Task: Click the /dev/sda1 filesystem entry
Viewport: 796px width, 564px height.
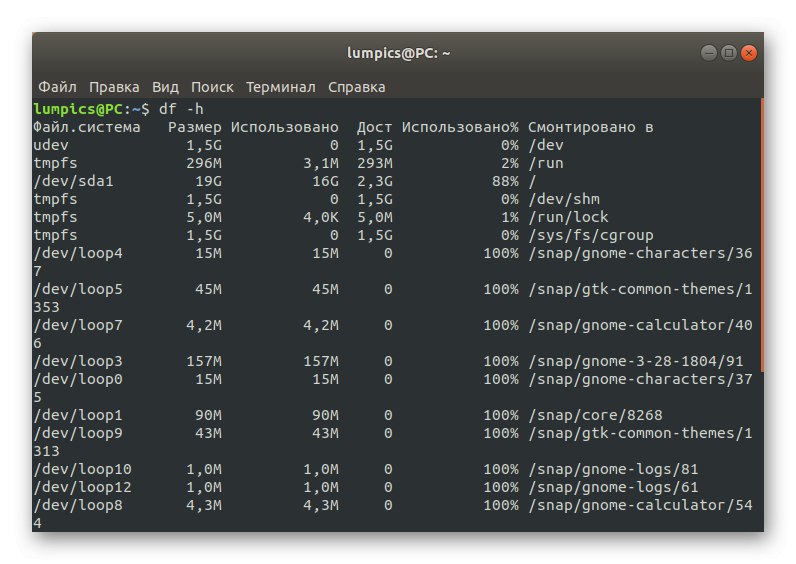Action: tap(74, 181)
